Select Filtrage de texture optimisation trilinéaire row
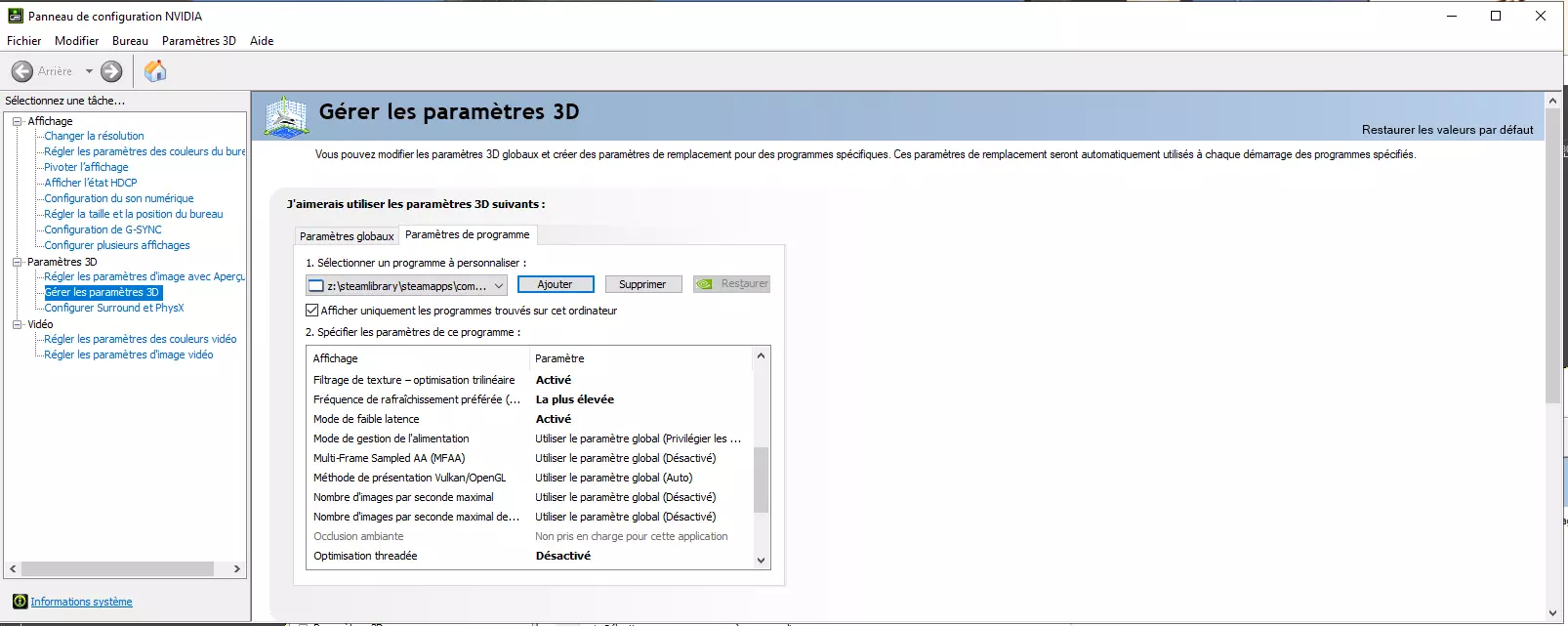Image resolution: width=1568 pixels, height=626 pixels. click(529, 380)
